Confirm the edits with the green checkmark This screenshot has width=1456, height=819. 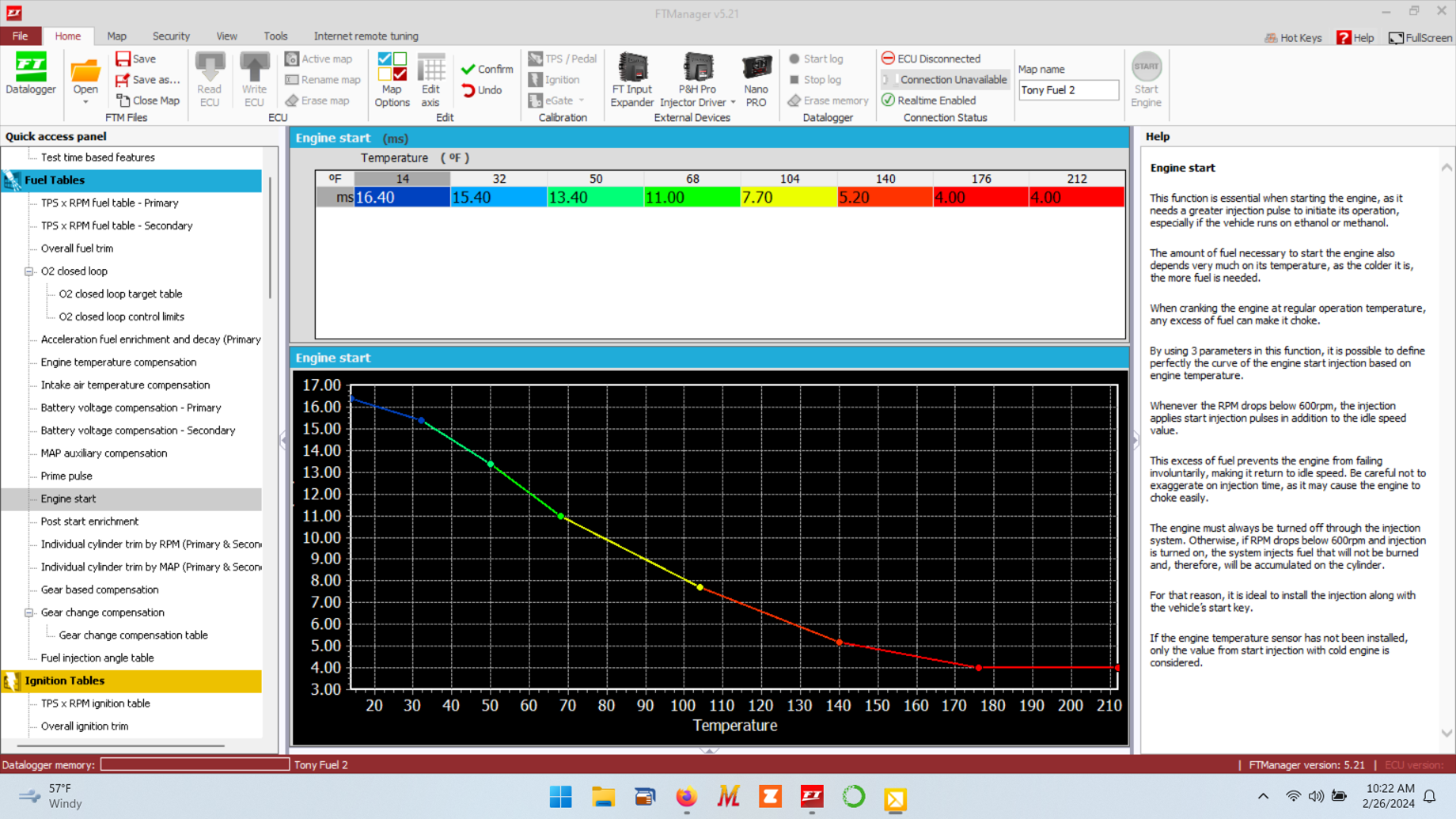pyautogui.click(x=487, y=69)
